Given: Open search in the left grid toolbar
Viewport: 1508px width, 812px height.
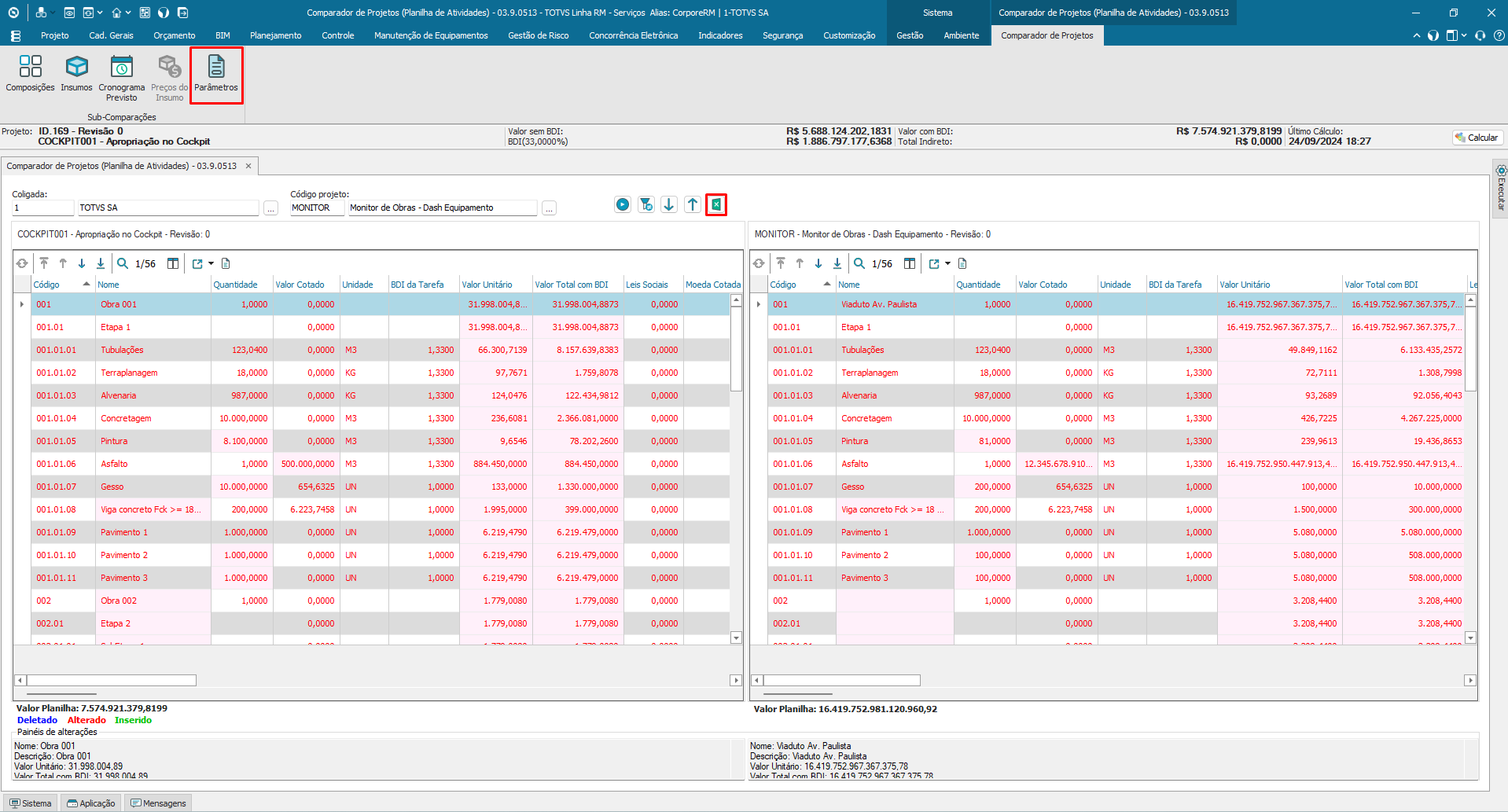Looking at the screenshot, I should (x=123, y=263).
